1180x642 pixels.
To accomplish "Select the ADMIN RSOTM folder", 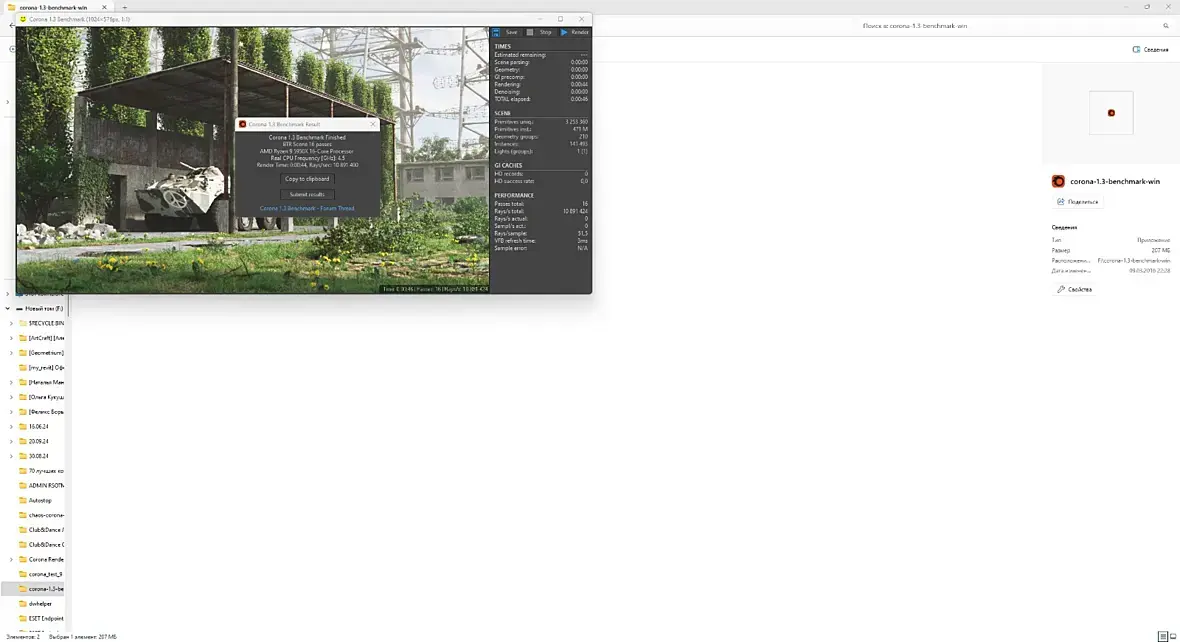I will coord(41,485).
